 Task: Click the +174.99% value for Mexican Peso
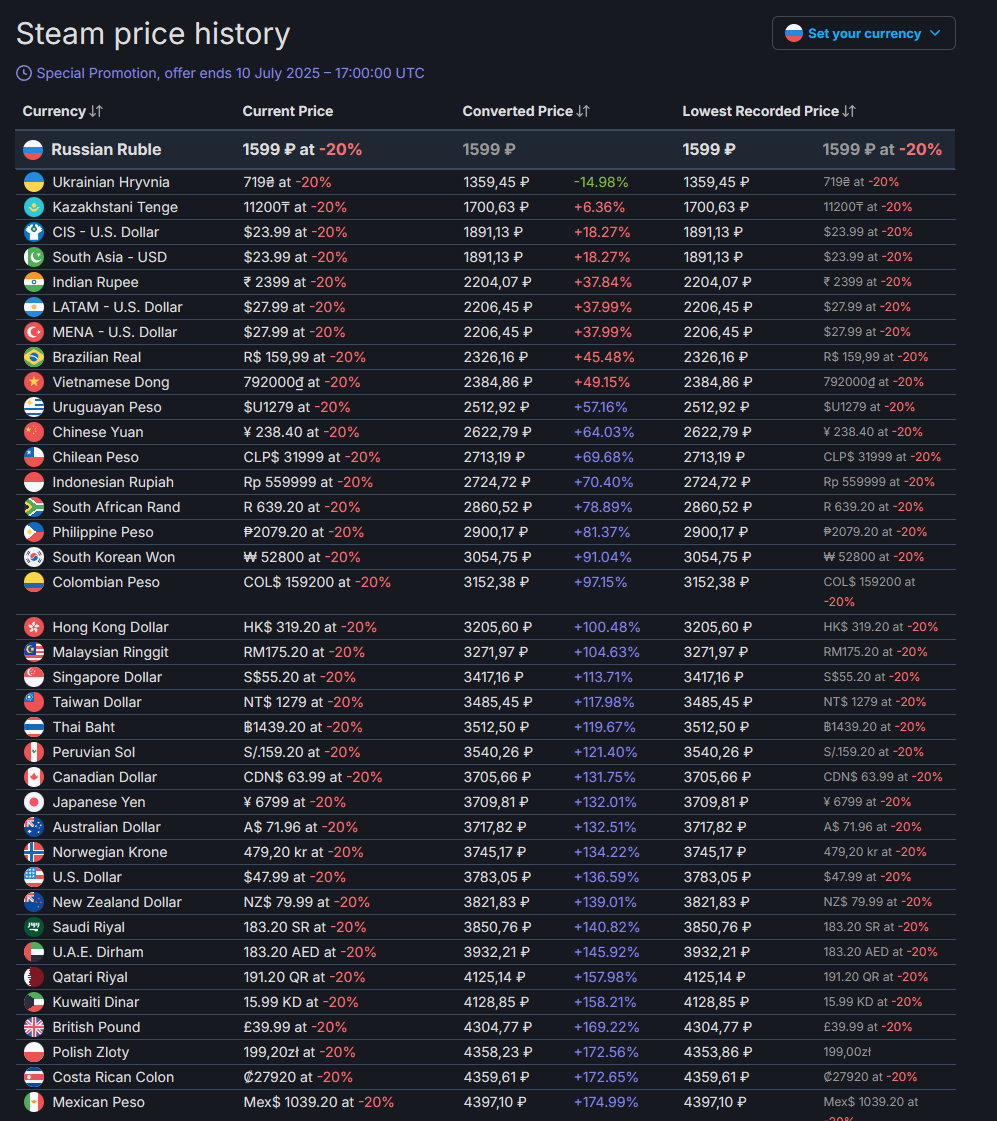(x=606, y=1103)
